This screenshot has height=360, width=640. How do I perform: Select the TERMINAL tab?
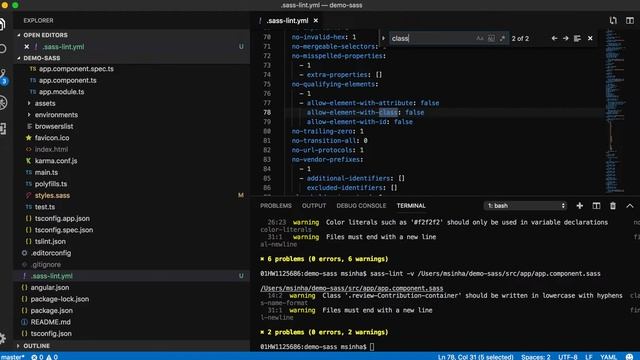[411, 206]
